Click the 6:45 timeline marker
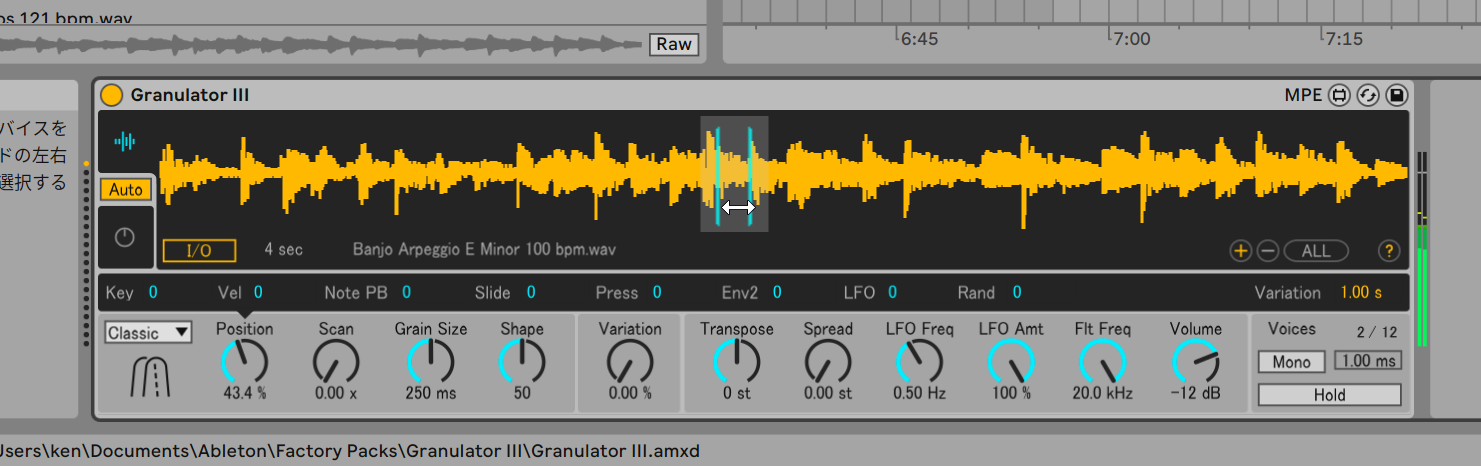This screenshot has height=466, width=1481. click(x=919, y=40)
